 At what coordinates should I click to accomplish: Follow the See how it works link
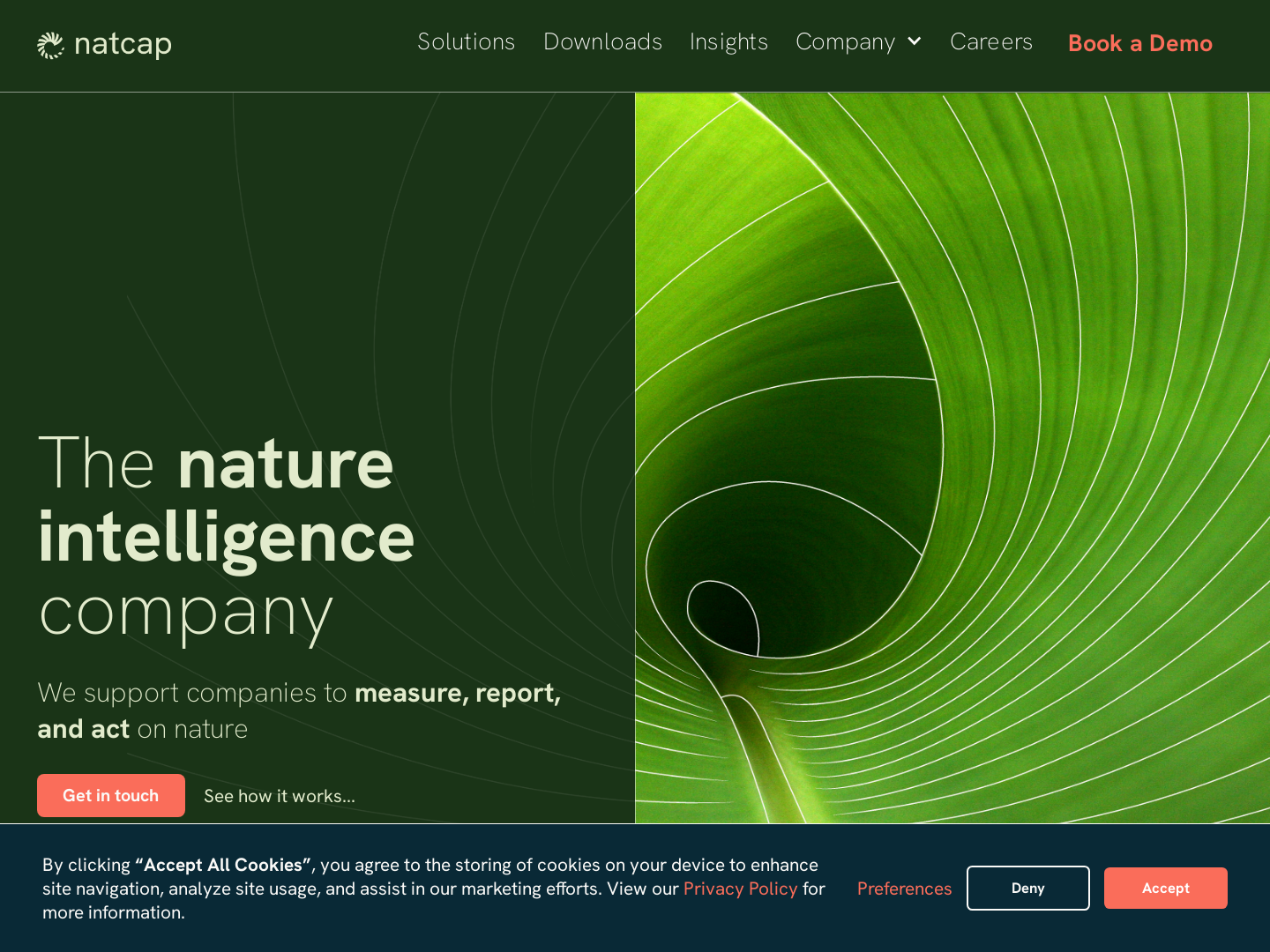(279, 795)
